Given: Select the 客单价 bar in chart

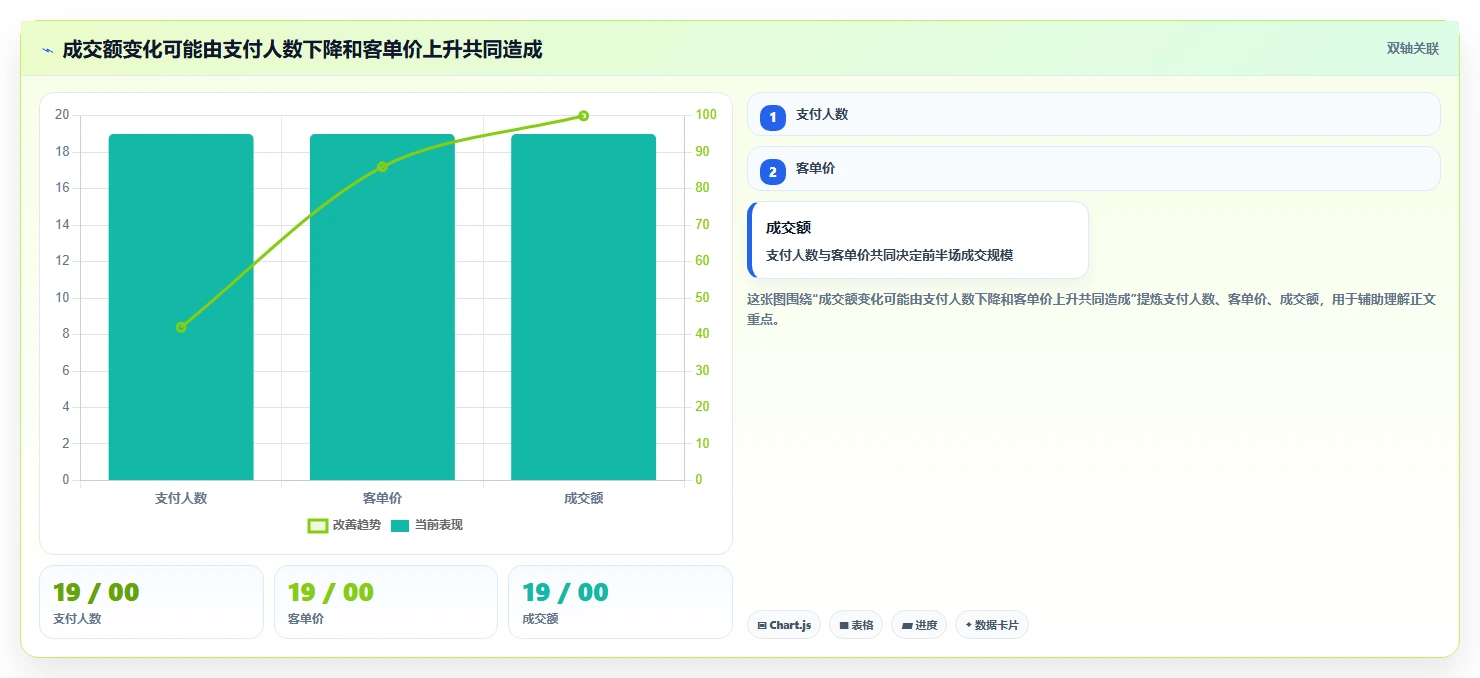Looking at the screenshot, I should [382, 307].
